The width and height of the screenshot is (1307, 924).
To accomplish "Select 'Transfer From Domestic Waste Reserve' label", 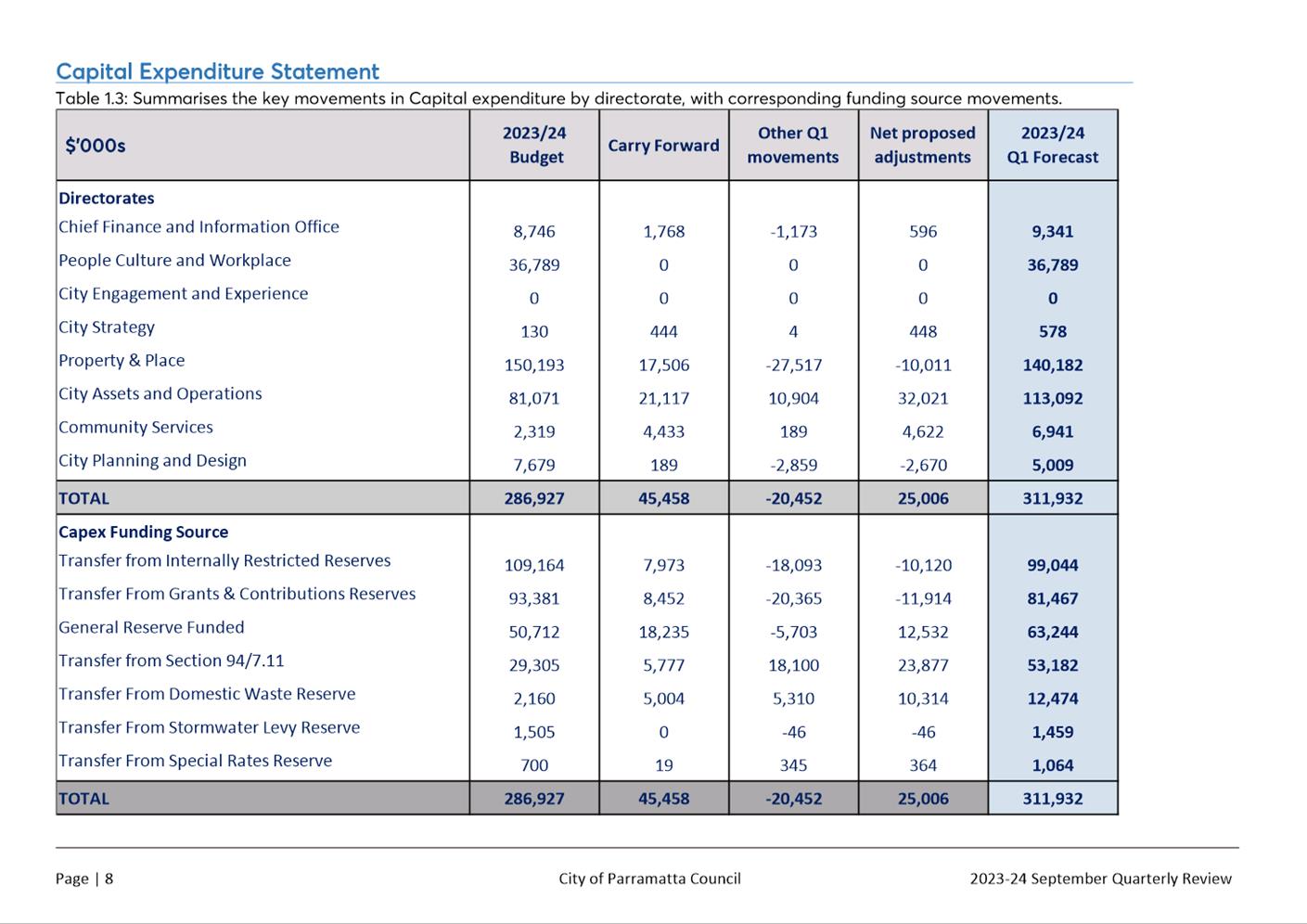I will coord(207,694).
